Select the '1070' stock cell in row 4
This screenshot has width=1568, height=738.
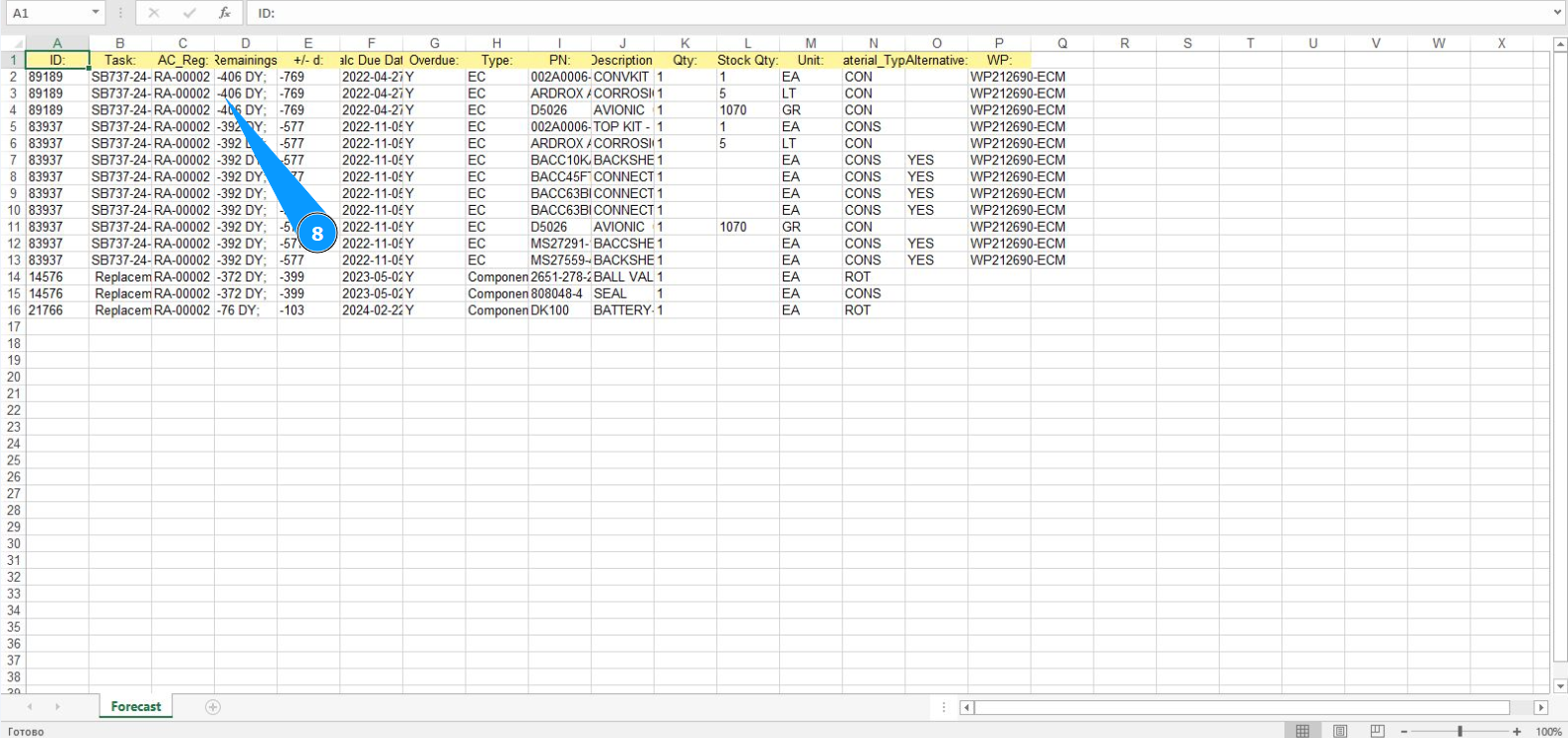pyautogui.click(x=747, y=110)
